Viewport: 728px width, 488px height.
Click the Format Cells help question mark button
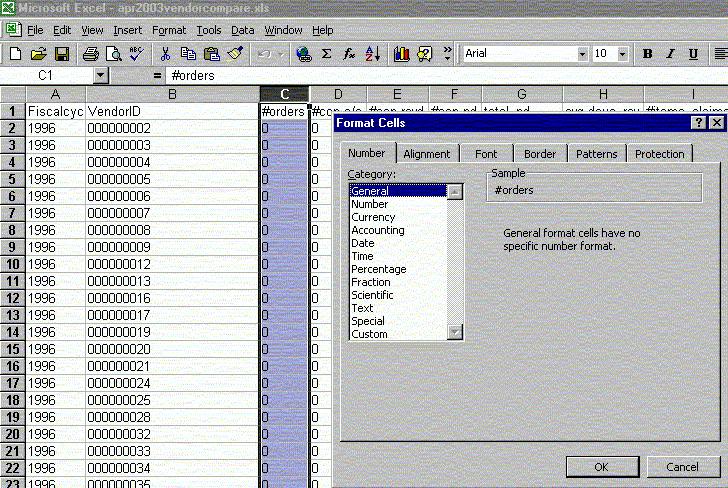tap(698, 123)
